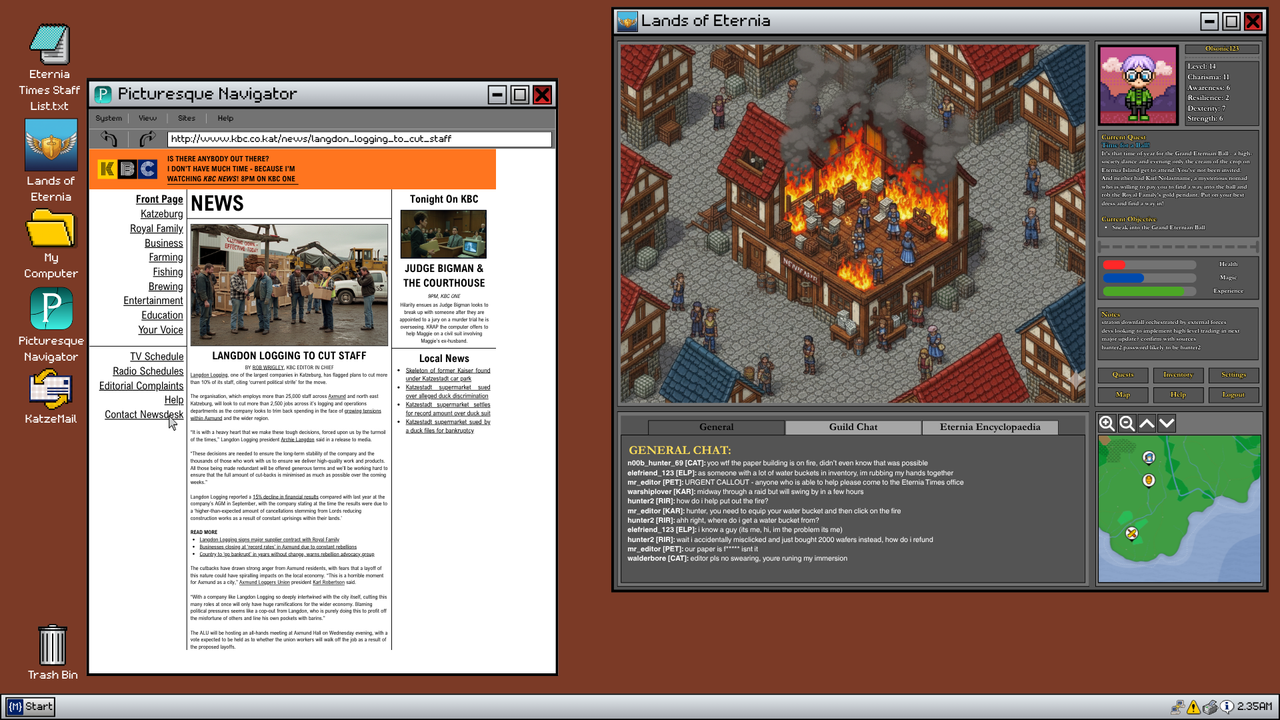
Task: Open Skeleton of former Kaiser news link
Action: [x=448, y=375]
